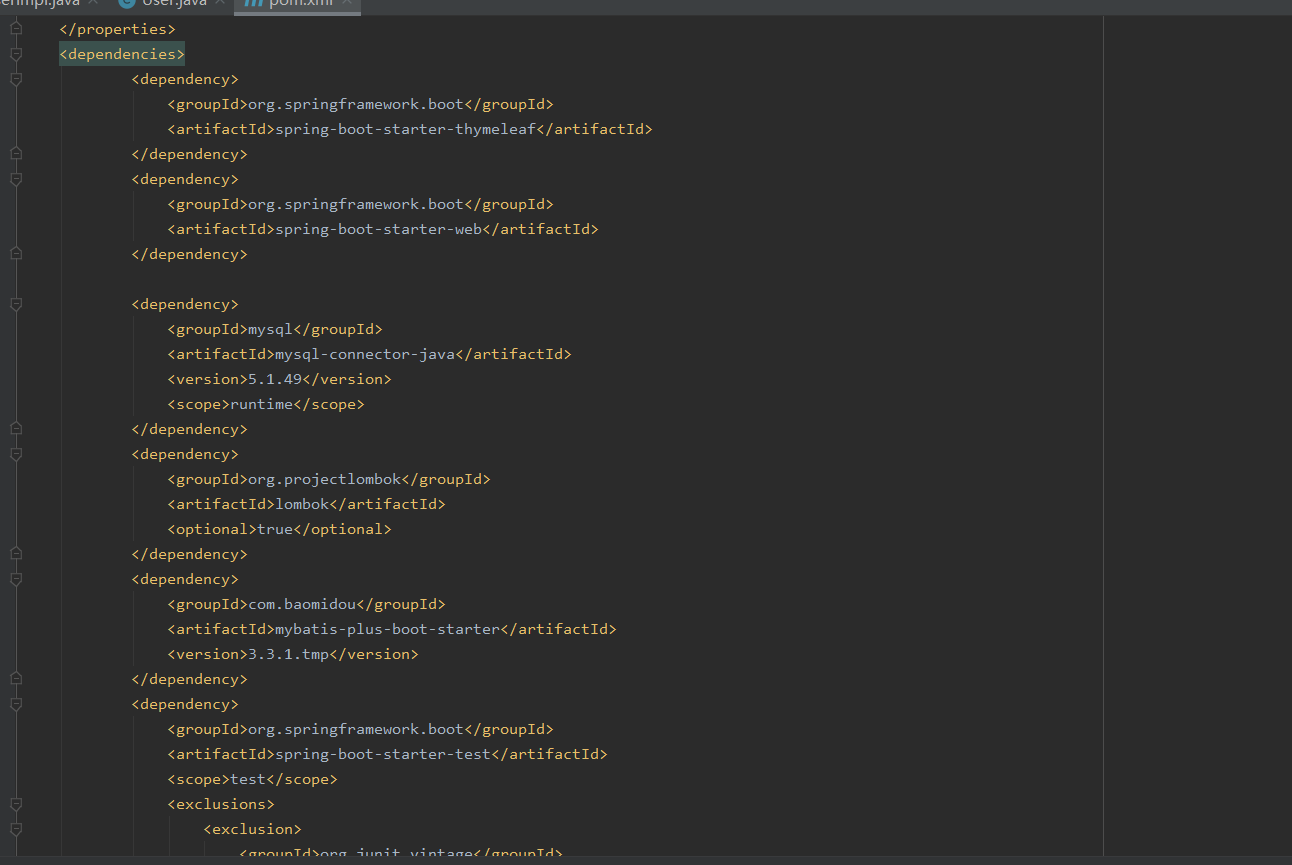Viewport: 1292px width, 865px height.
Task: Click the scope test line
Action: tap(252, 779)
